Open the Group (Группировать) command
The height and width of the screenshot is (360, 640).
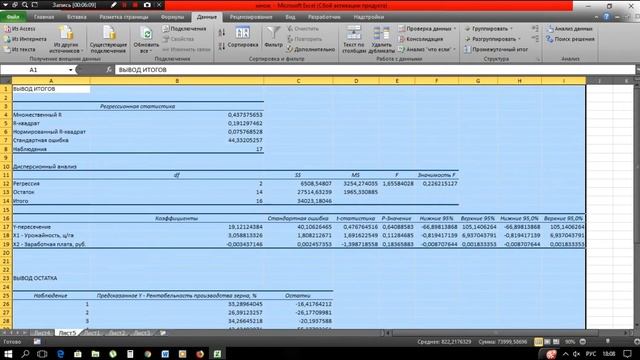[486, 29]
